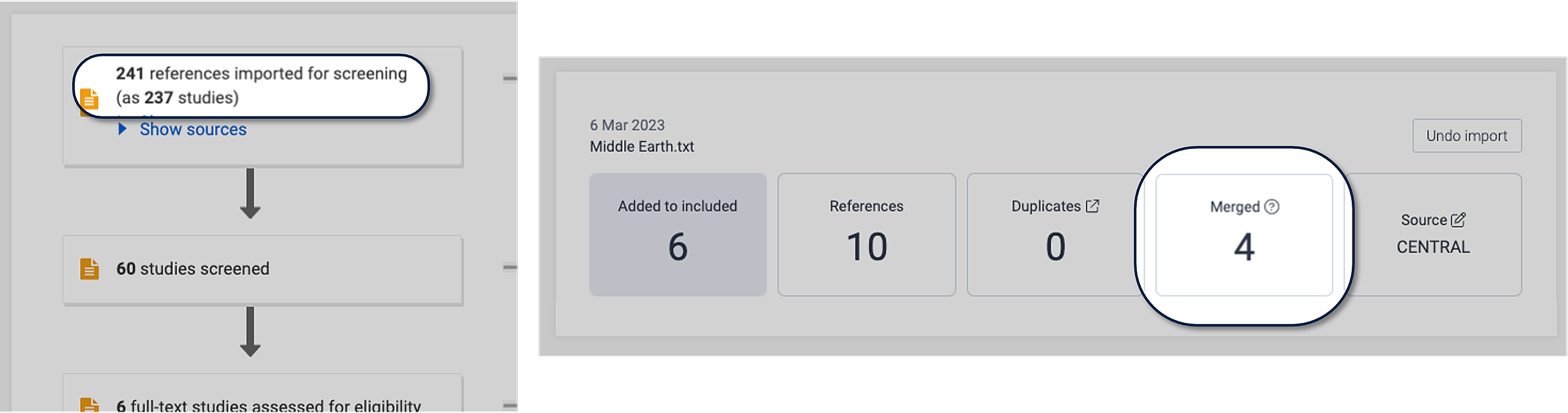
Task: Click the help question mark beside Merged
Action: point(1272,206)
